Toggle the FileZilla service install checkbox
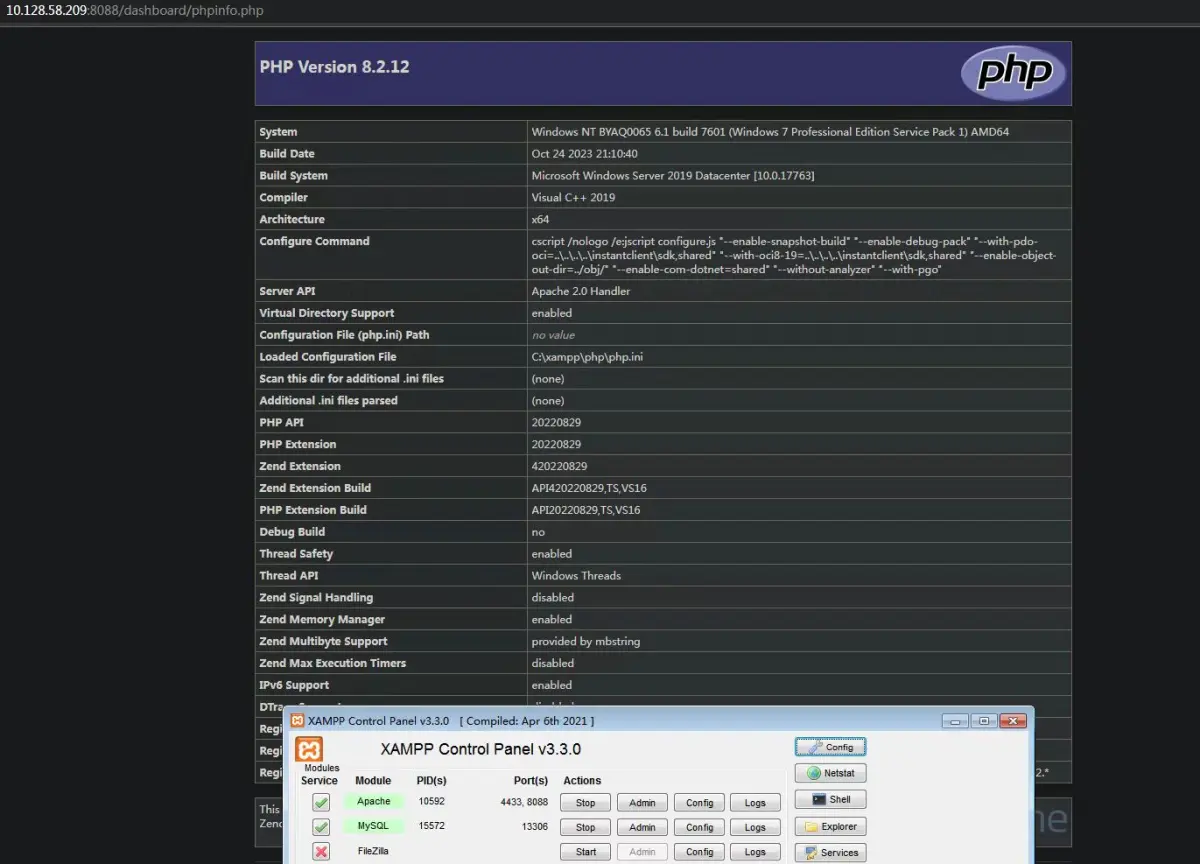The height and width of the screenshot is (864, 1200). 321,852
